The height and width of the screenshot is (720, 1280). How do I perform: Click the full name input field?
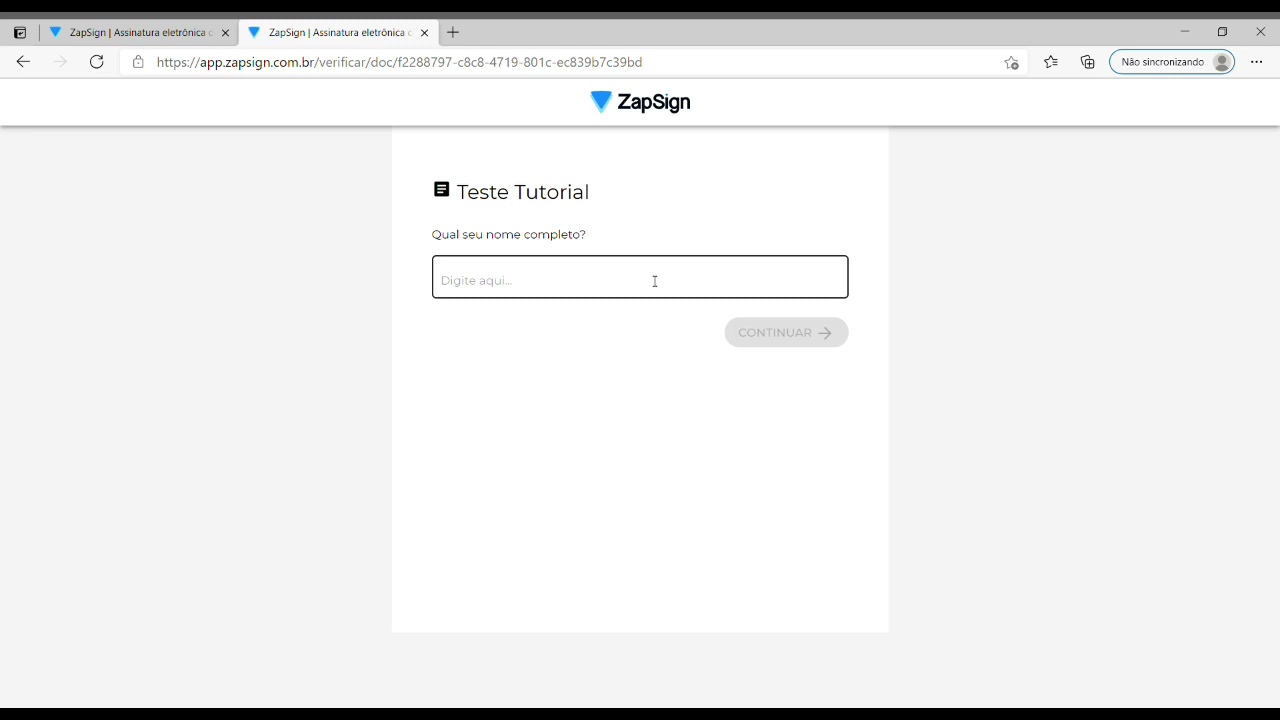(640, 277)
